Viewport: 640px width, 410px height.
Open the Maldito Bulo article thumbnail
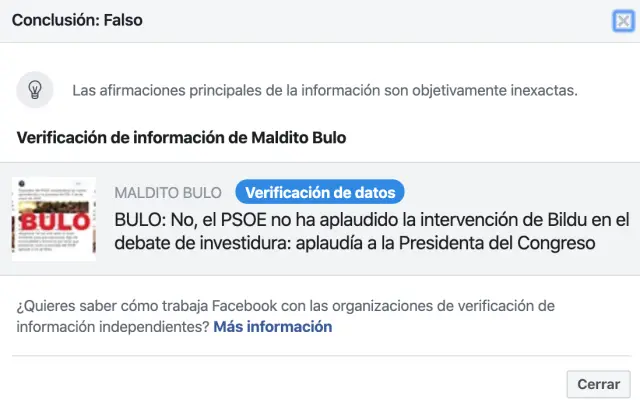[x=54, y=218]
